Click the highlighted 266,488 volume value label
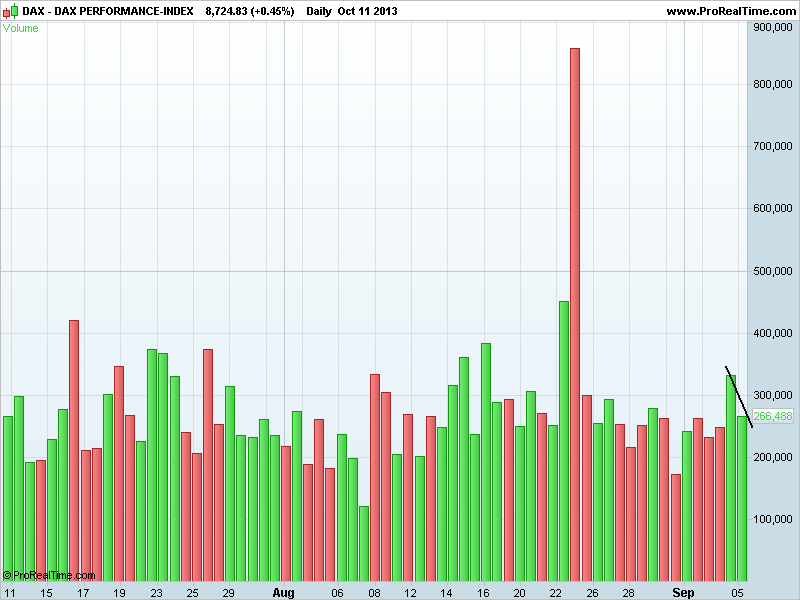The width and height of the screenshot is (800, 600). pos(773,416)
